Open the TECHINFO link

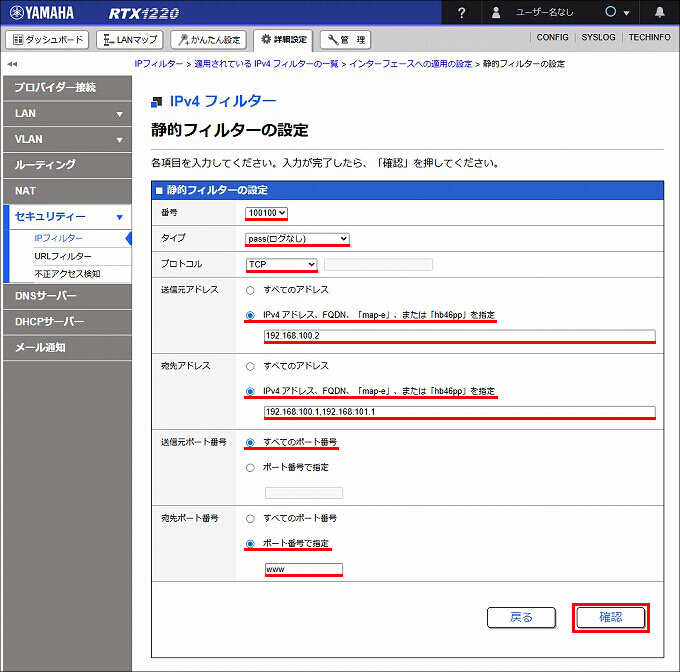point(650,37)
